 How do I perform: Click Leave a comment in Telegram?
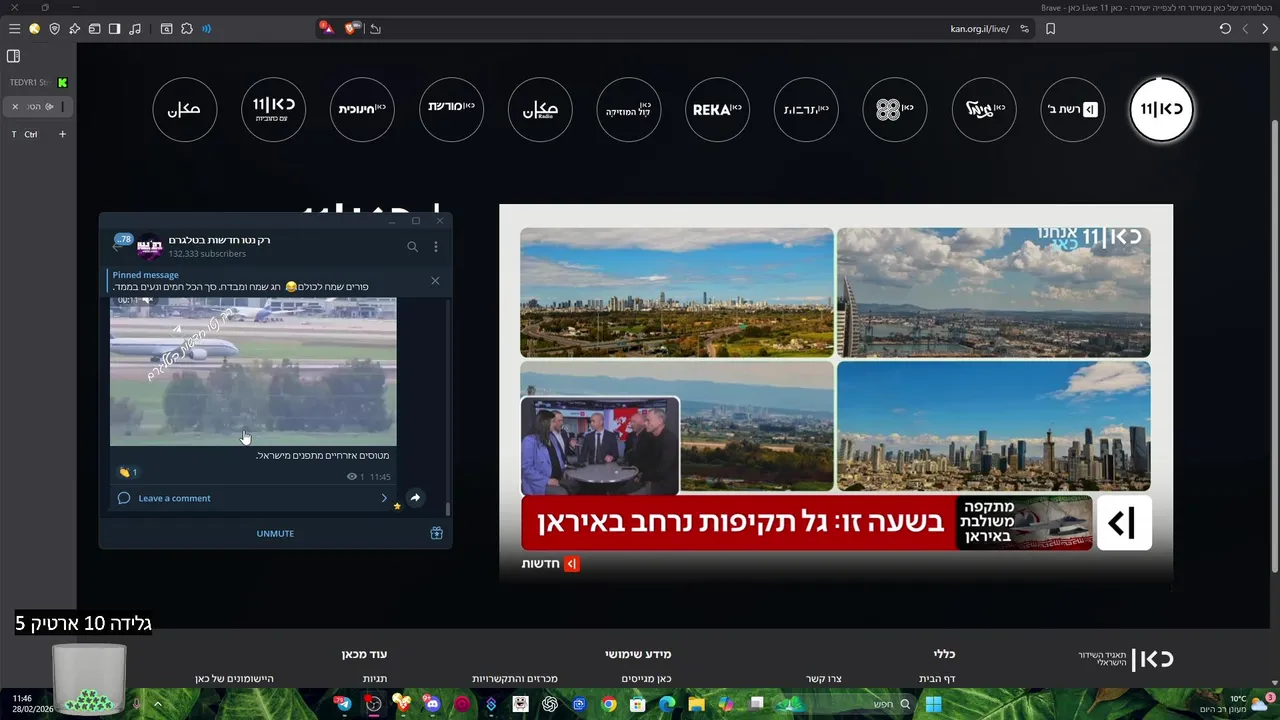click(x=174, y=498)
